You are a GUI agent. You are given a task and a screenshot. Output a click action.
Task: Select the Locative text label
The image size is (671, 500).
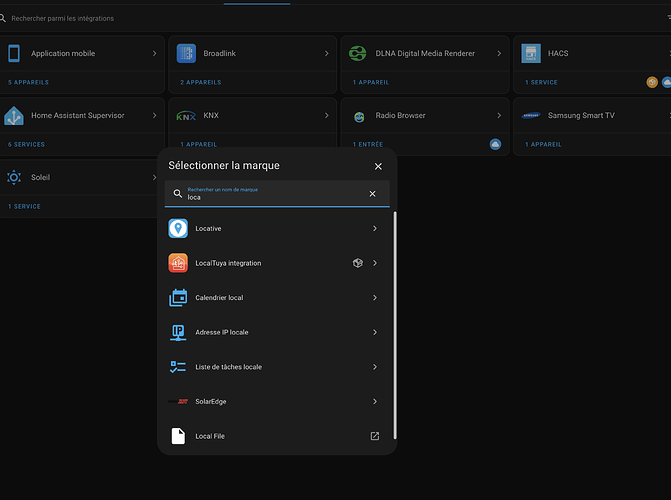point(208,229)
